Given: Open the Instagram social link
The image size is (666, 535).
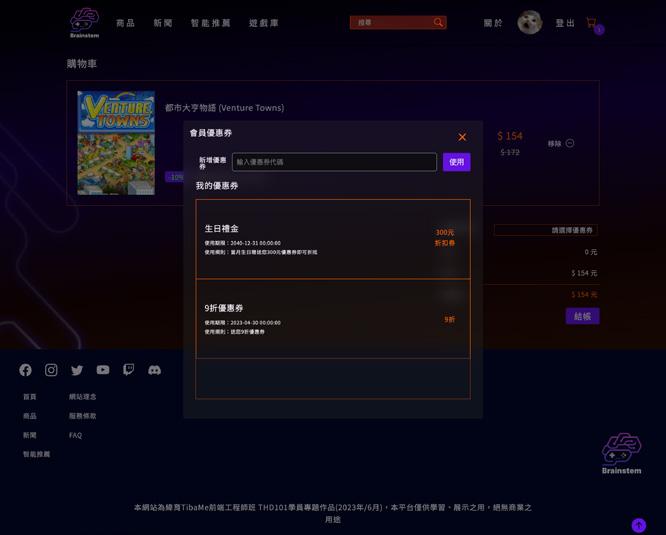Looking at the screenshot, I should [x=51, y=370].
